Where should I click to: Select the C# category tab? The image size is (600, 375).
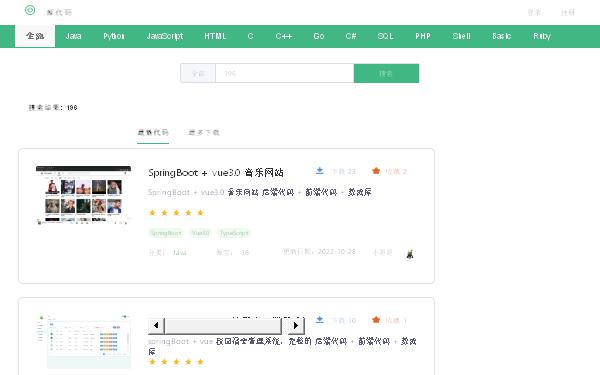351,36
